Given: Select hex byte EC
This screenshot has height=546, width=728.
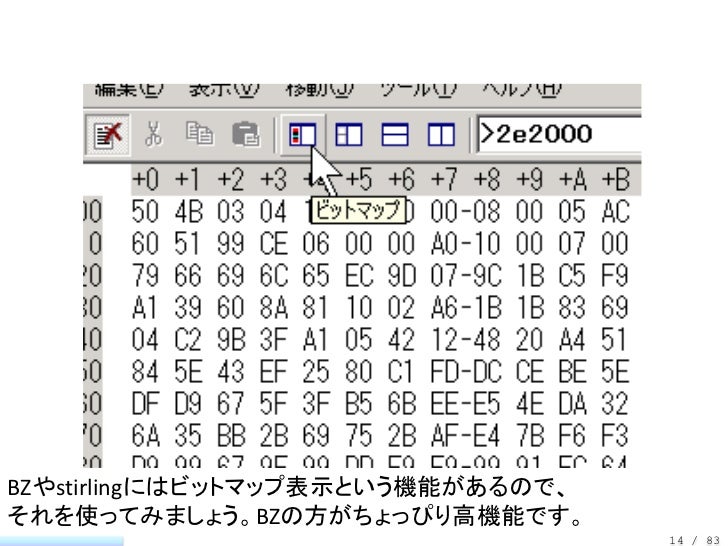Looking at the screenshot, I should [359, 275].
